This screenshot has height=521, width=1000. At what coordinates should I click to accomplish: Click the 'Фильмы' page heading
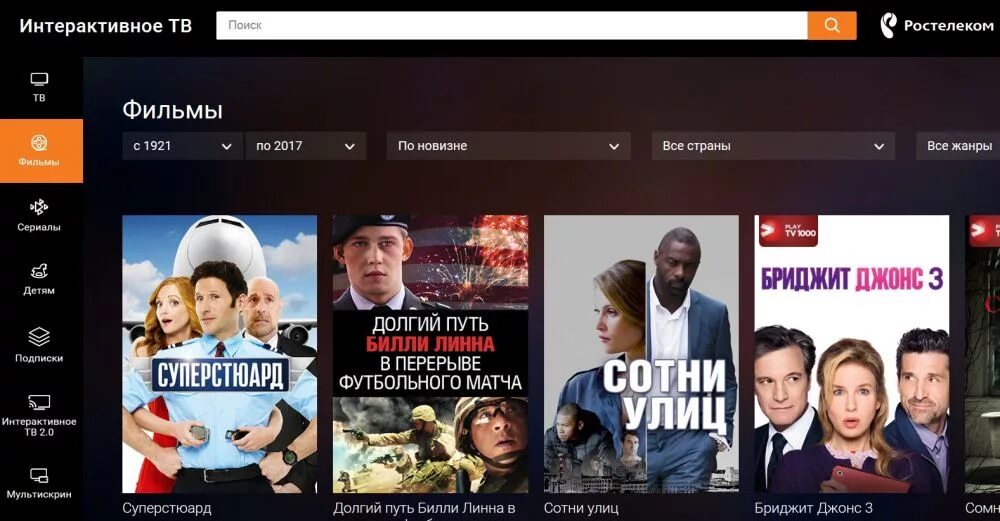(x=173, y=110)
